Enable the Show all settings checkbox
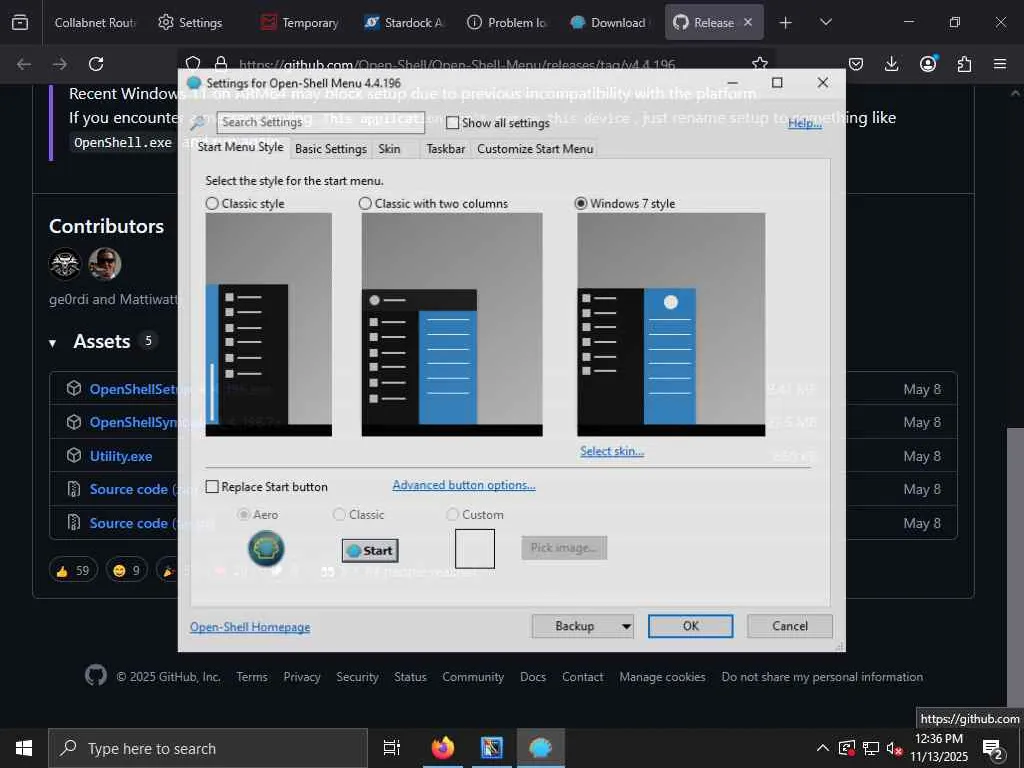This screenshot has width=1024, height=768. (453, 123)
